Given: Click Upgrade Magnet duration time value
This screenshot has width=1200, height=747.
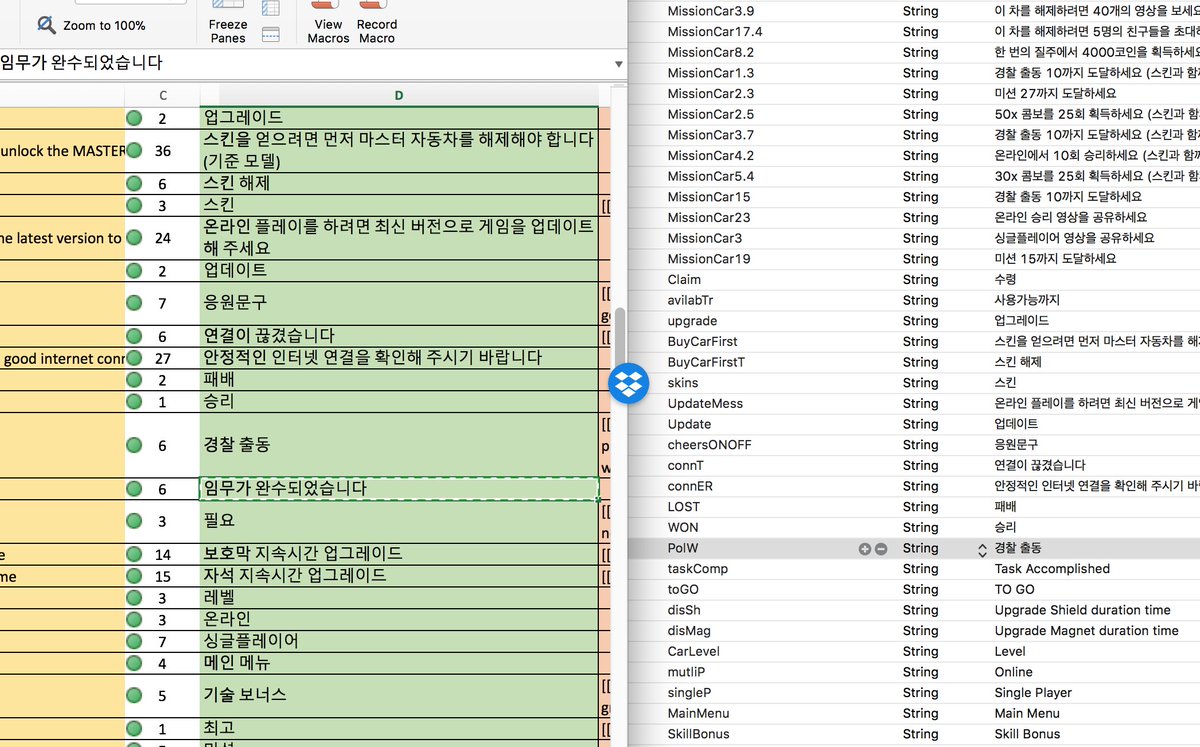Looking at the screenshot, I should (x=1086, y=631).
